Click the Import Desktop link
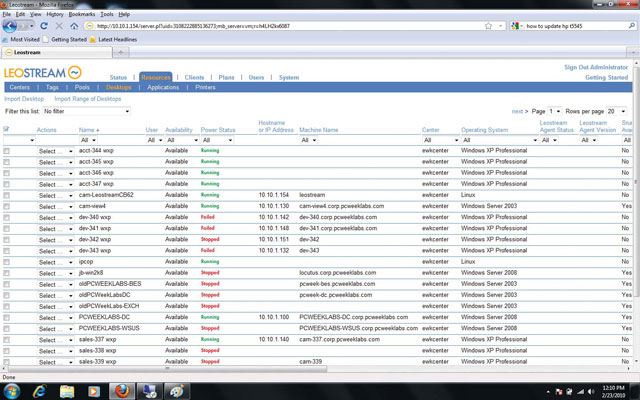This screenshot has height=400, width=640. pyautogui.click(x=24, y=99)
